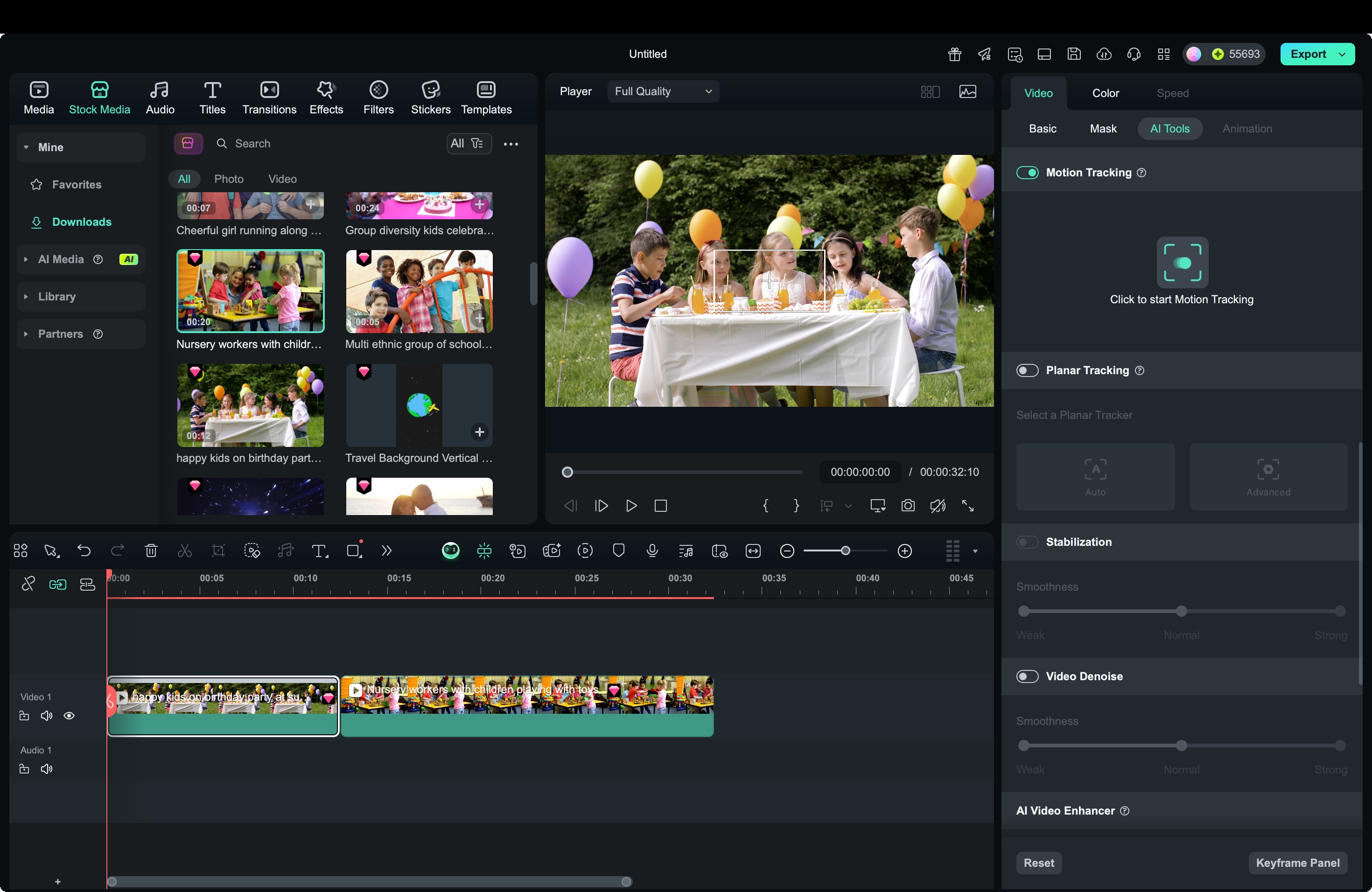Toggle Motion Tracking switch off
This screenshot has height=892, width=1372.
pos(1027,173)
